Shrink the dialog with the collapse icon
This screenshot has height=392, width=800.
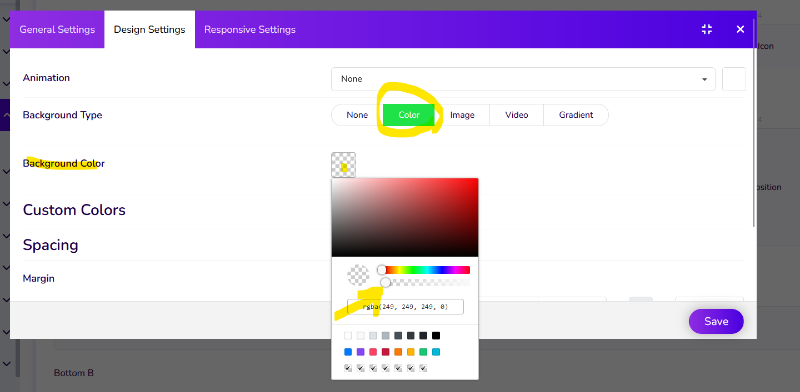[x=707, y=29]
